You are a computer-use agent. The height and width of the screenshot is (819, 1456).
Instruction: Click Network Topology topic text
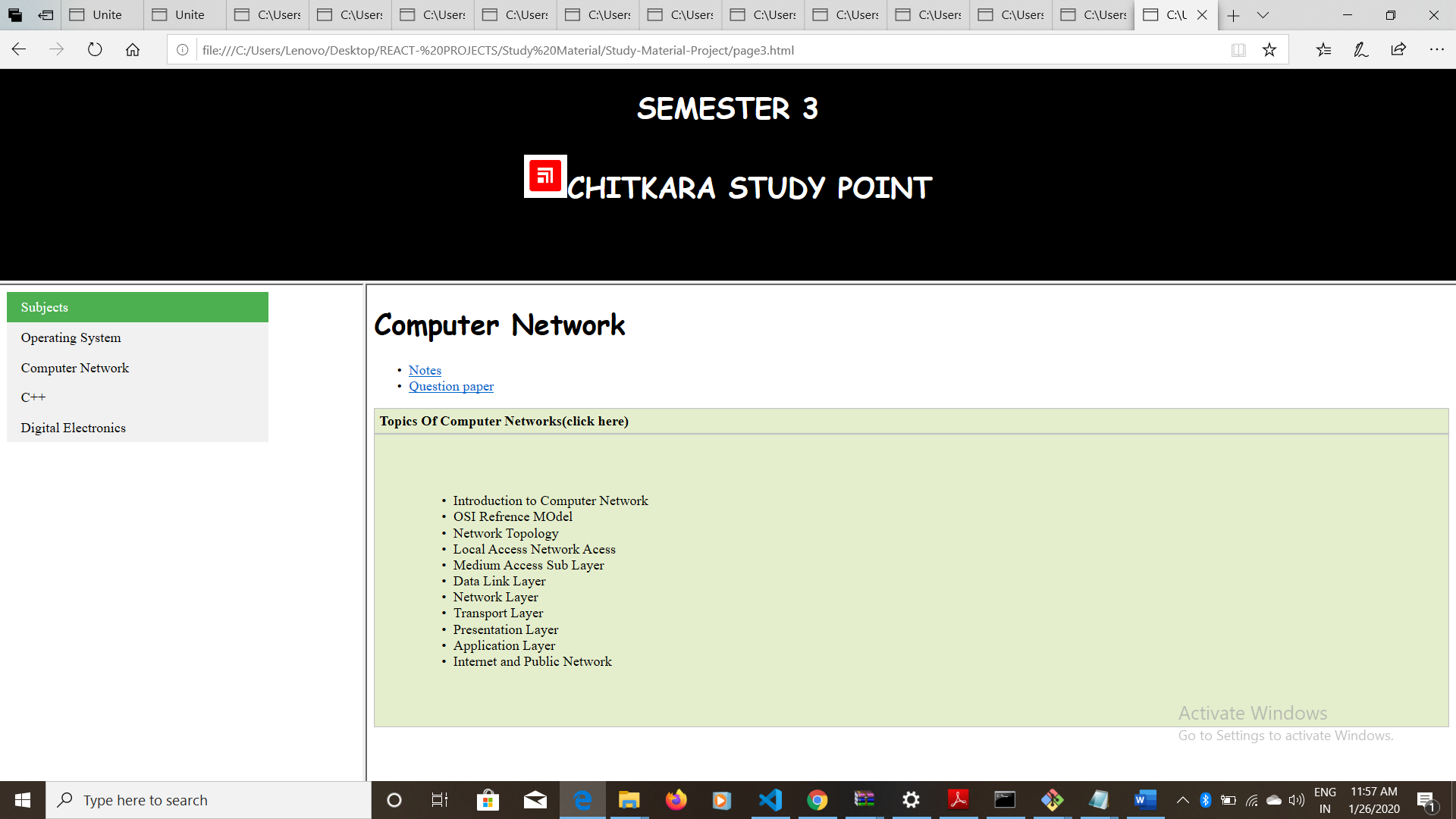[506, 533]
